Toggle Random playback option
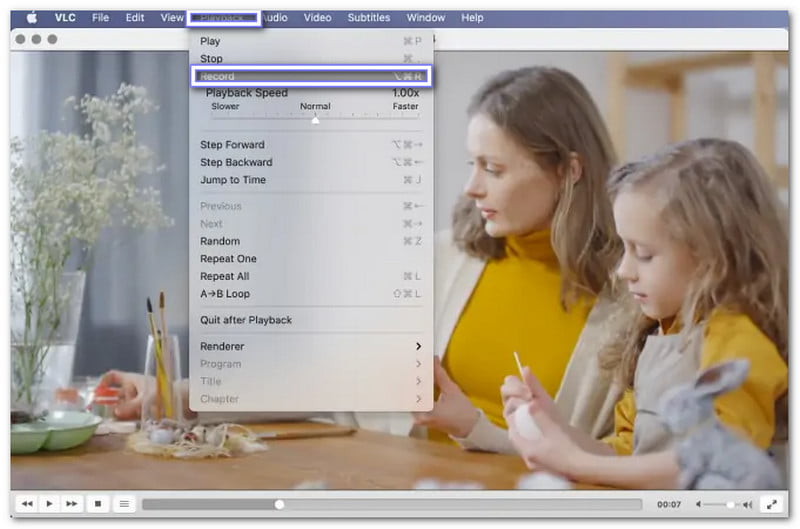 click(220, 241)
